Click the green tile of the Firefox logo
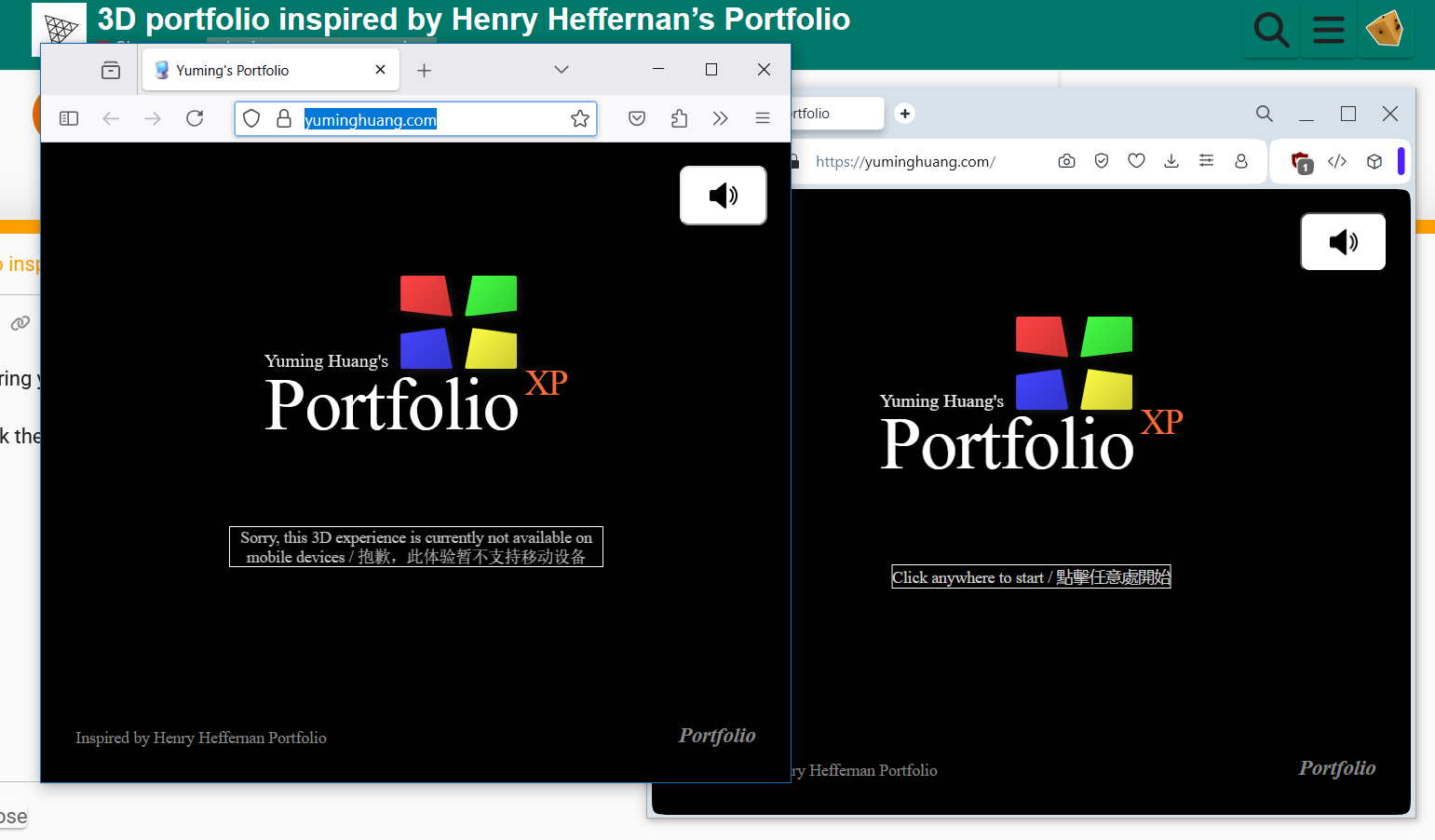The width and height of the screenshot is (1435, 840). pos(491,295)
